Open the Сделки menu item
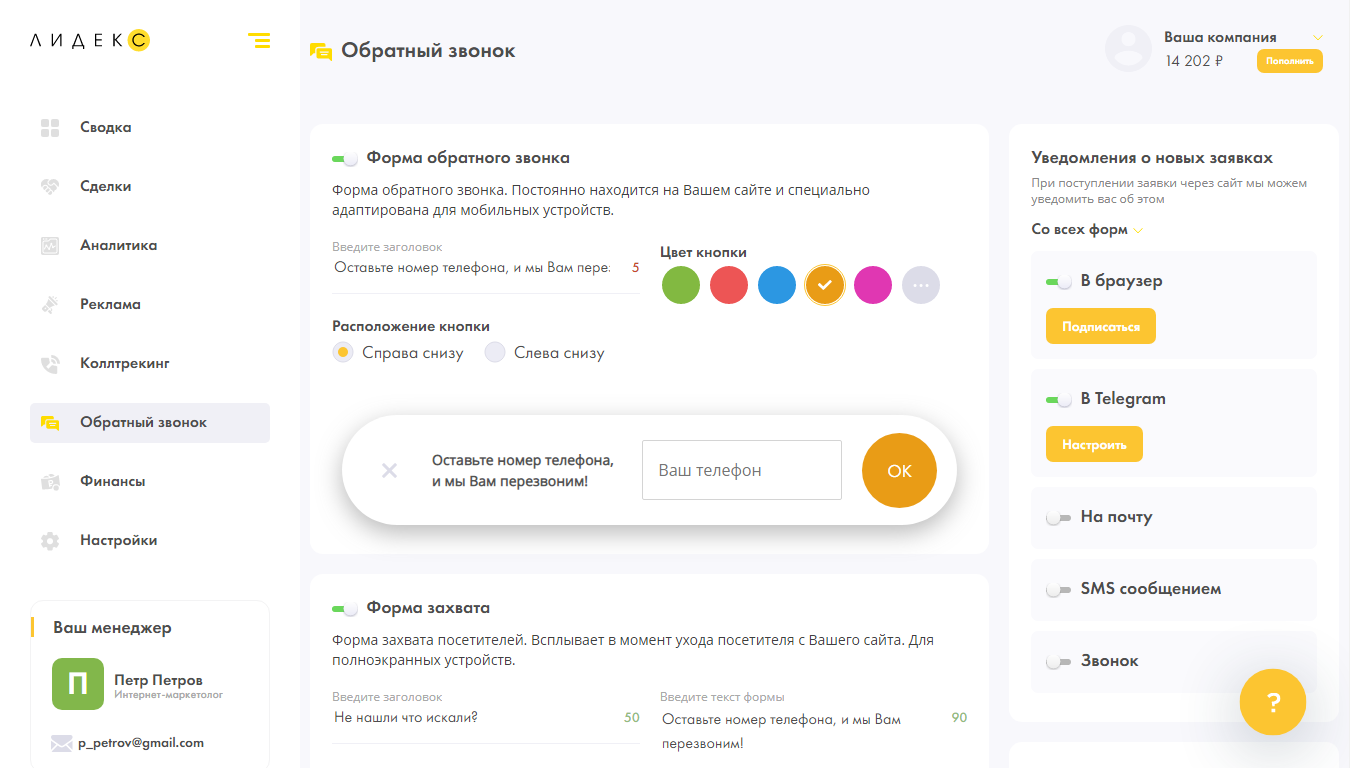Image resolution: width=1350 pixels, height=768 pixels. (106, 187)
